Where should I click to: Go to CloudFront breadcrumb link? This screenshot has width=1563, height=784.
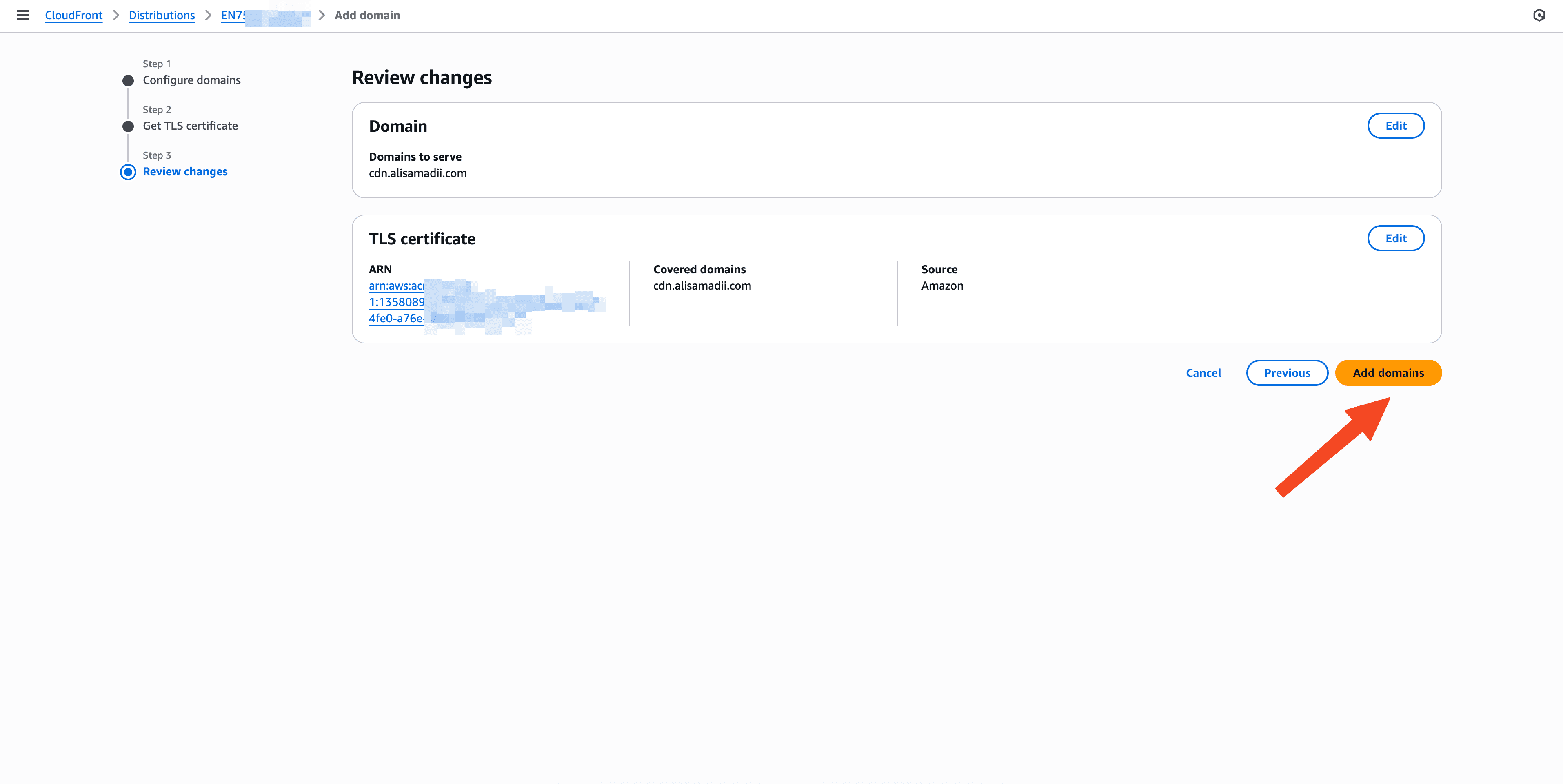73,15
